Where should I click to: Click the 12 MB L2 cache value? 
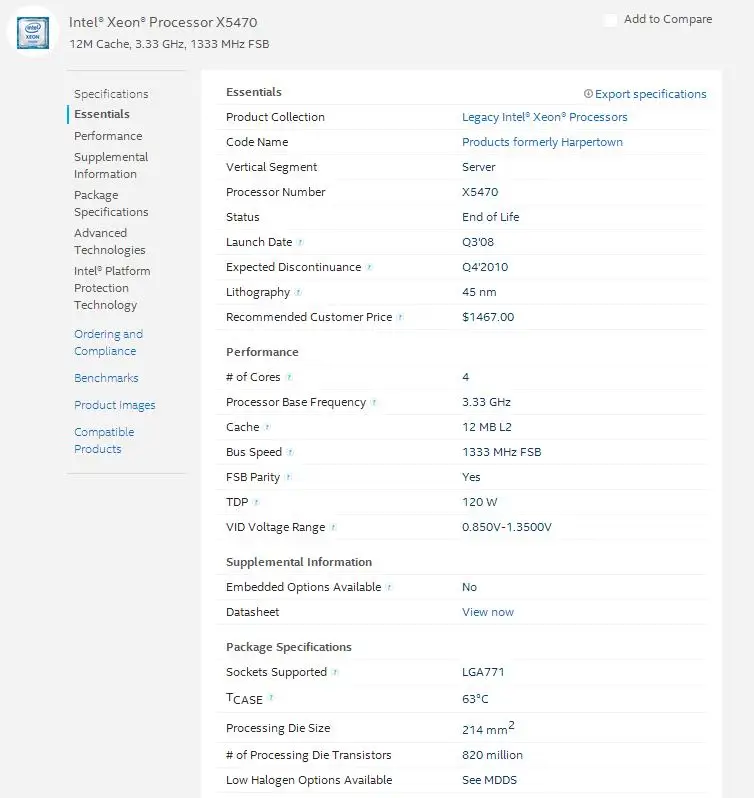click(486, 427)
